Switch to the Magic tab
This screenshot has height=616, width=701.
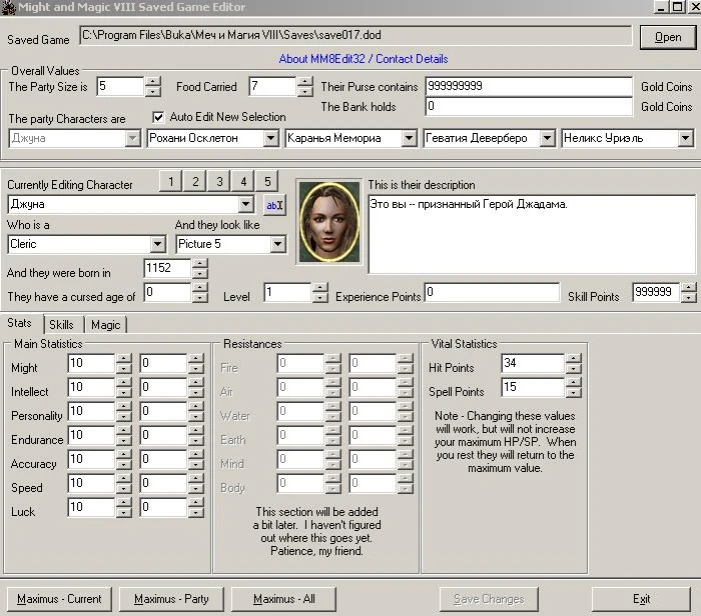point(106,325)
